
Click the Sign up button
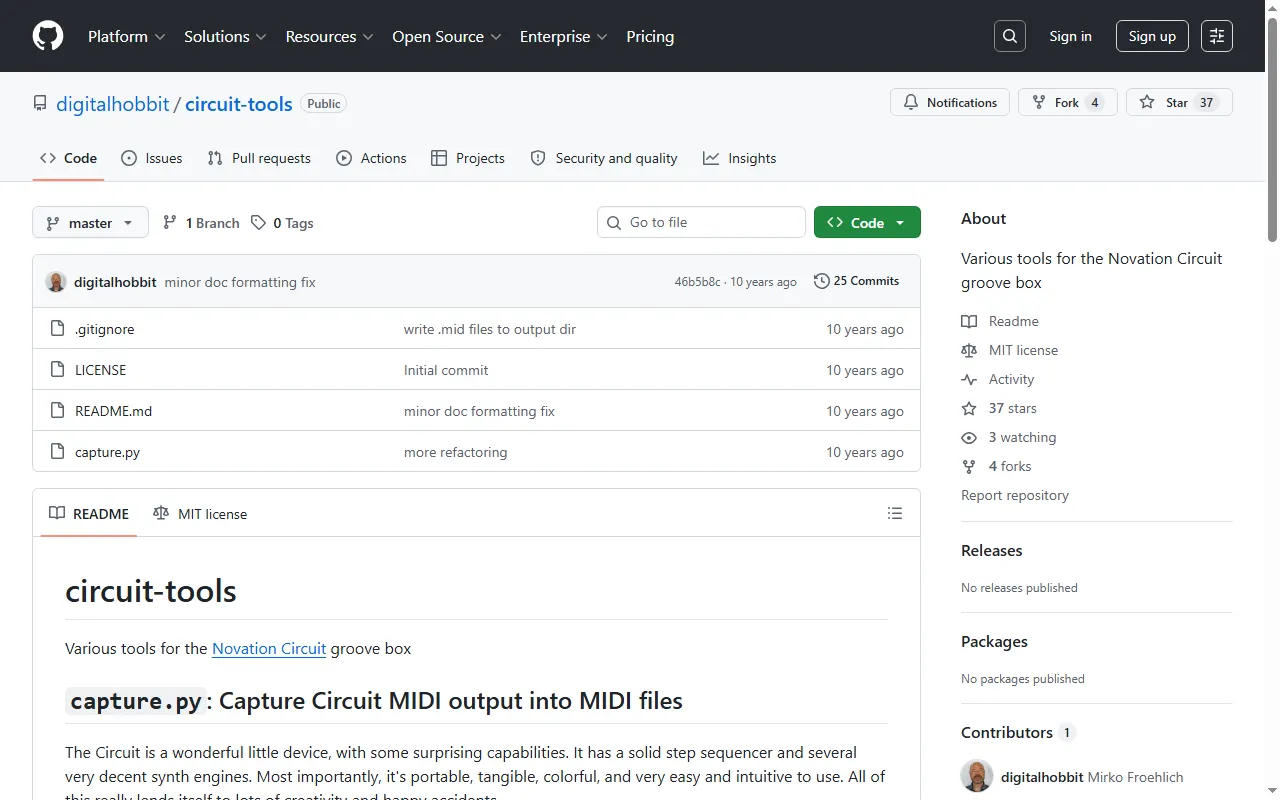coord(1152,36)
